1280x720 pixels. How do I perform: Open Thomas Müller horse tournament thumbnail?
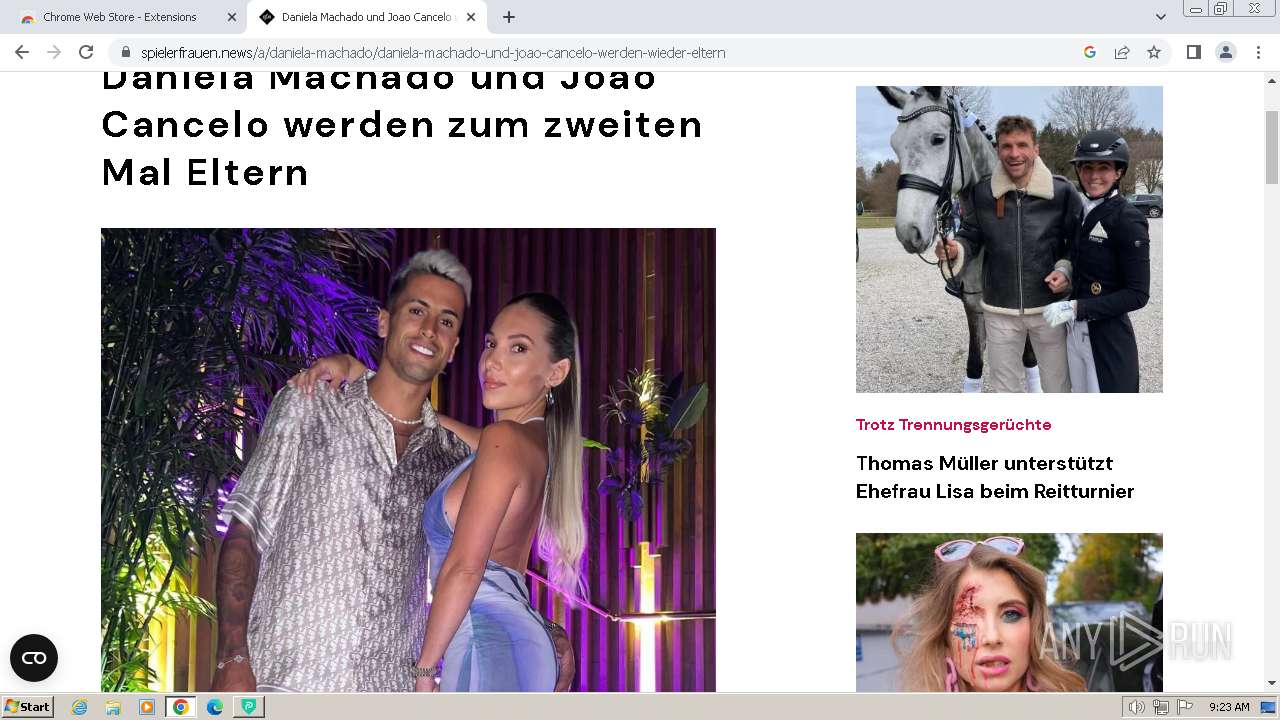tap(1009, 239)
